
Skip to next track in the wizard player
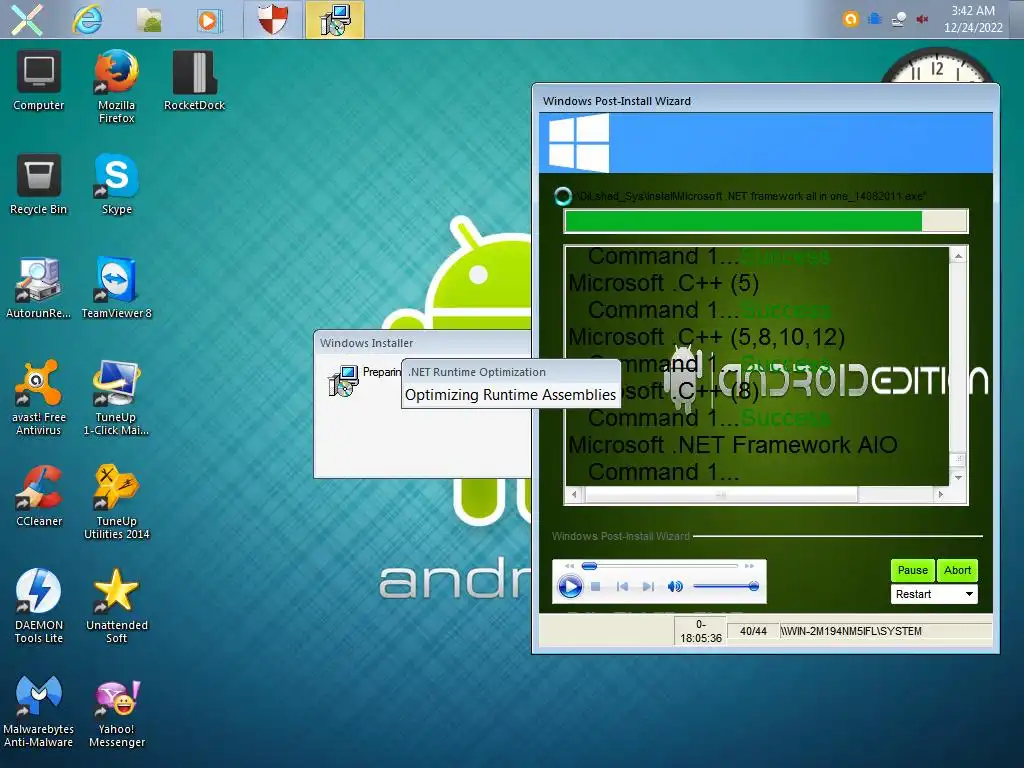pos(648,586)
